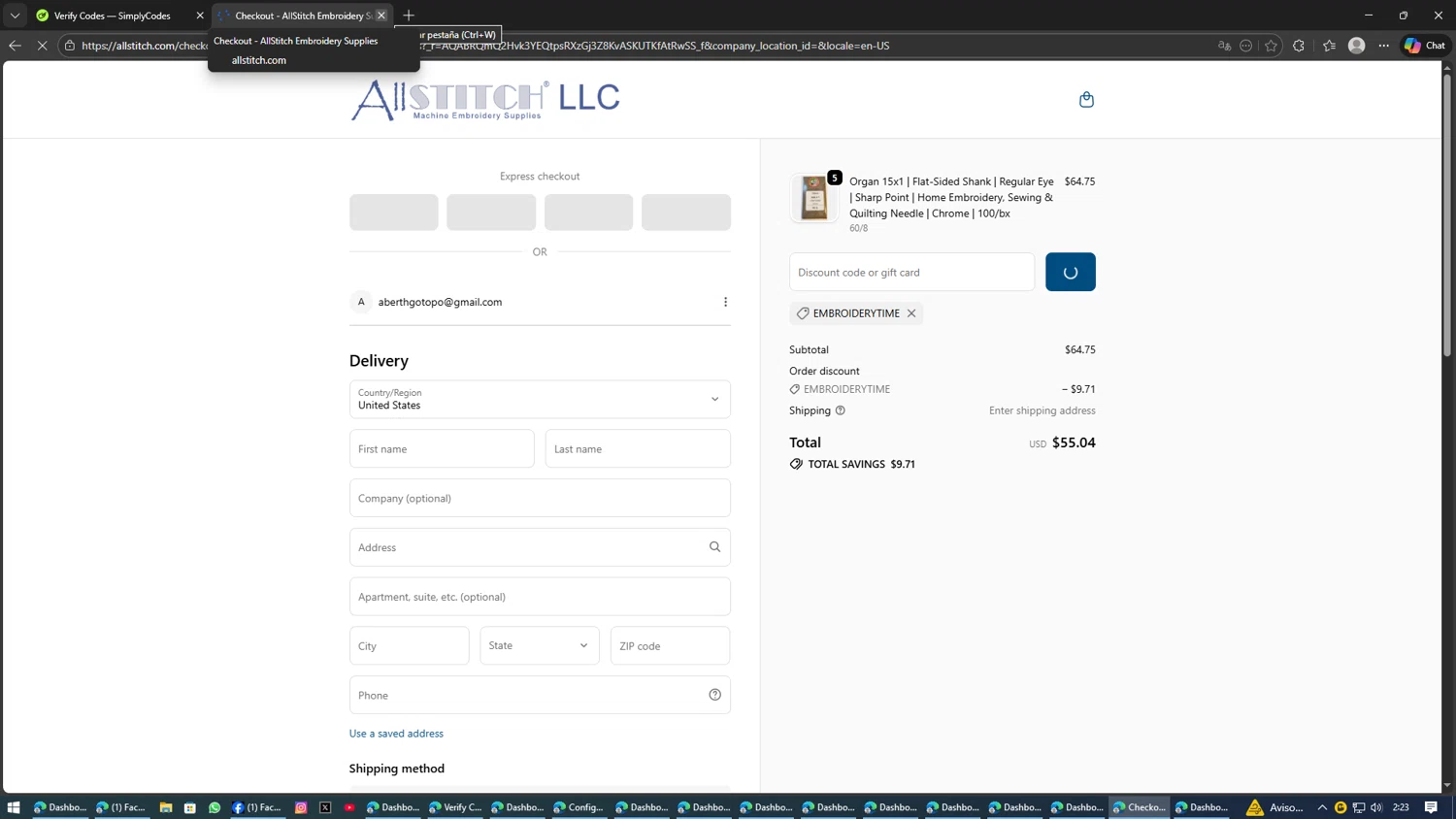Click the Last name field
1456x819 pixels.
(x=638, y=448)
